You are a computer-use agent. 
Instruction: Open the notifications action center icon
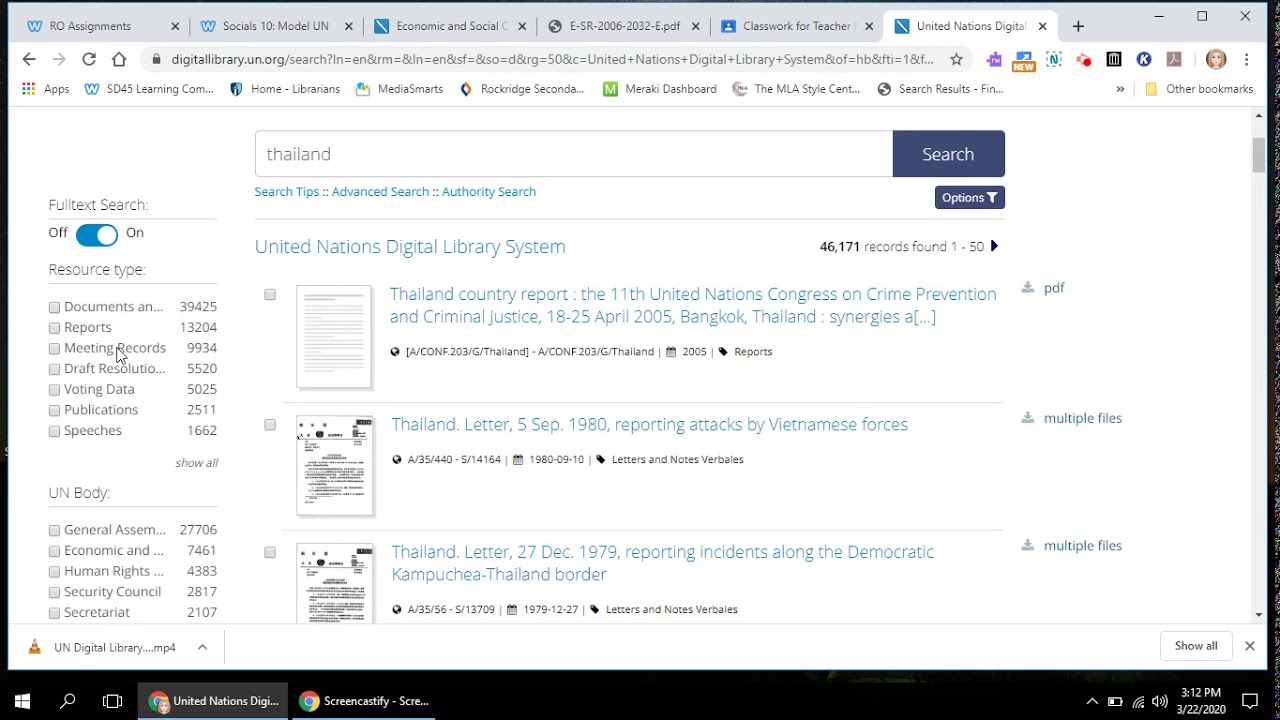click(1250, 701)
